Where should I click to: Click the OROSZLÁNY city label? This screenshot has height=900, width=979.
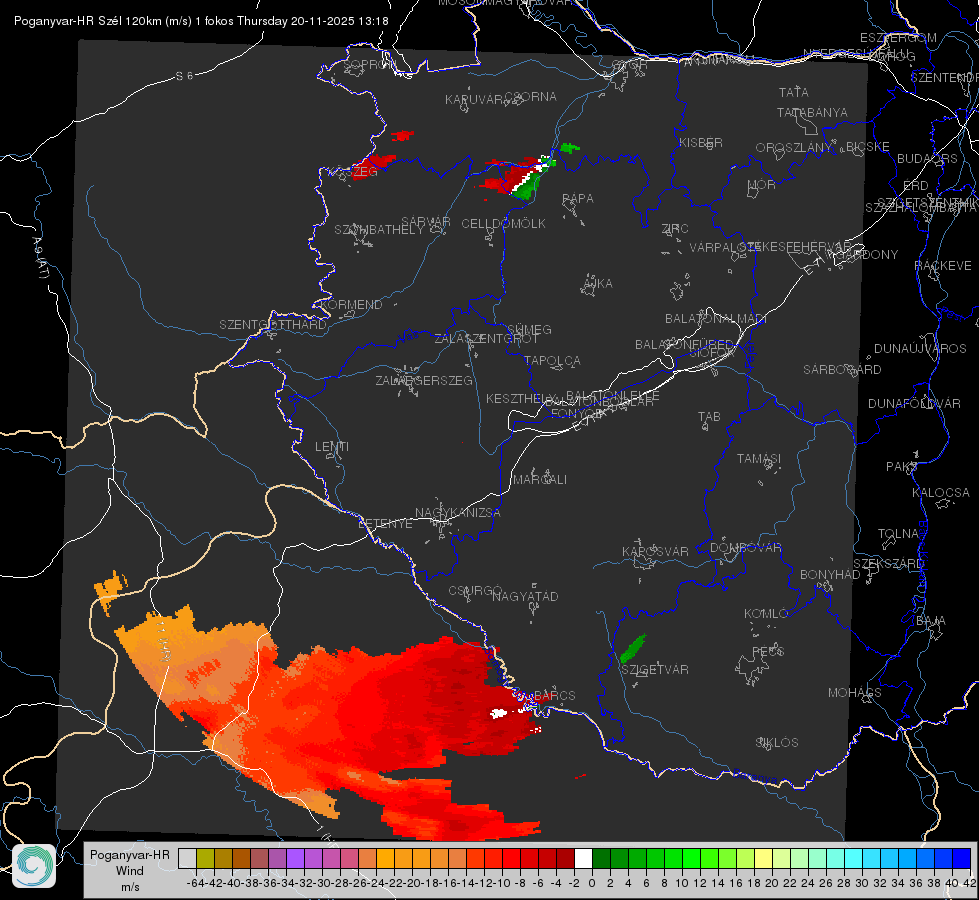tap(794, 147)
